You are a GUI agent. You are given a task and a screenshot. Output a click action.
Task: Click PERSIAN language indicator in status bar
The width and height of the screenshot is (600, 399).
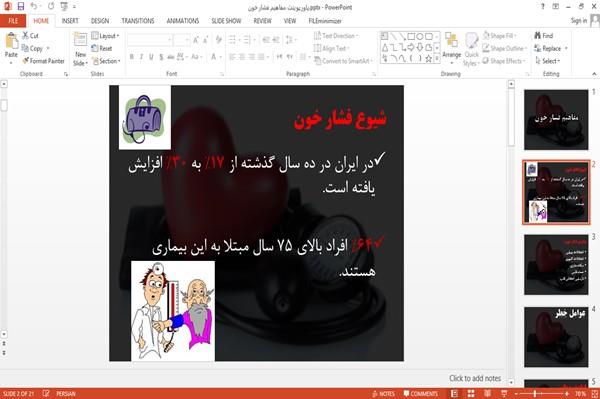click(66, 394)
